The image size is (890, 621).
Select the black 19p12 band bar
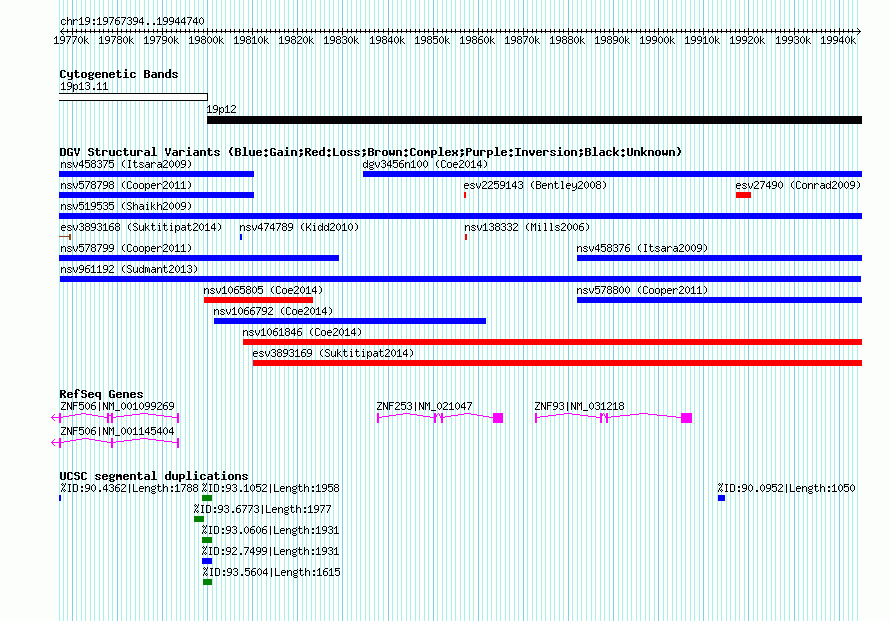(534, 120)
